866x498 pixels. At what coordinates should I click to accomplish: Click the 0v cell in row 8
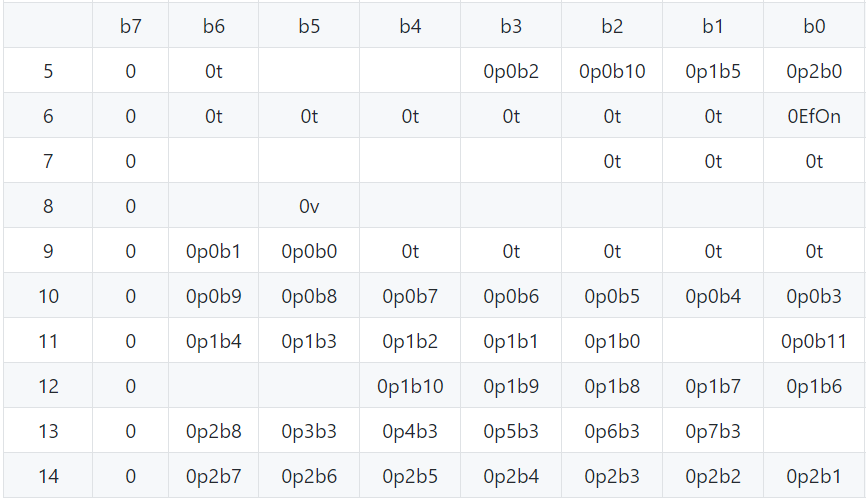tap(309, 207)
